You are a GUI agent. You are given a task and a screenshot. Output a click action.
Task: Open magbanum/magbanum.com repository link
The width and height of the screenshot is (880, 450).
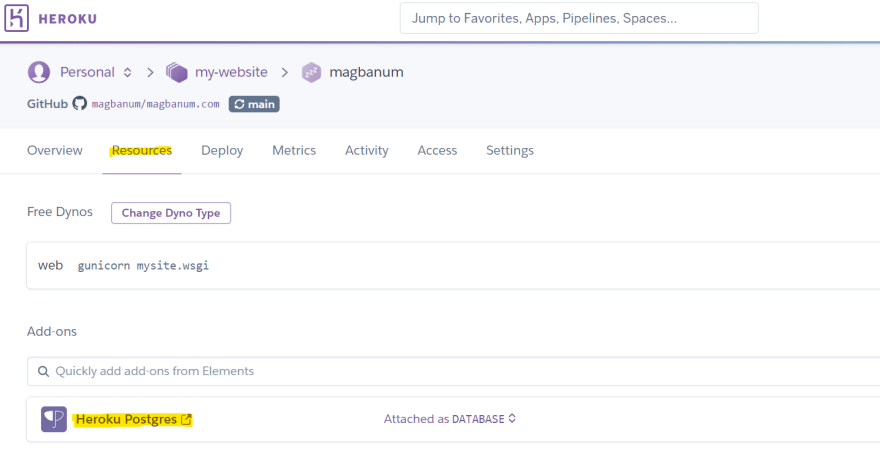(155, 104)
